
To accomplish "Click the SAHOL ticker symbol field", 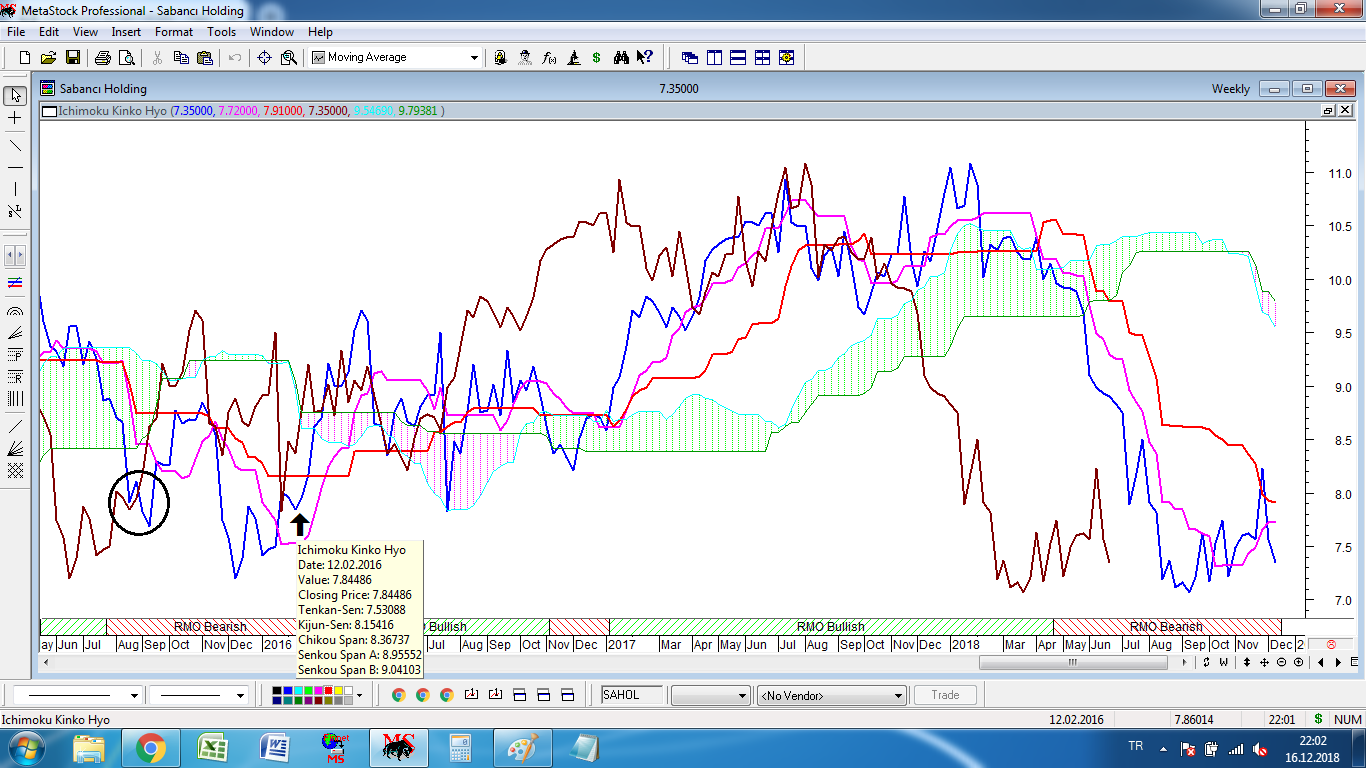I will tap(632, 695).
